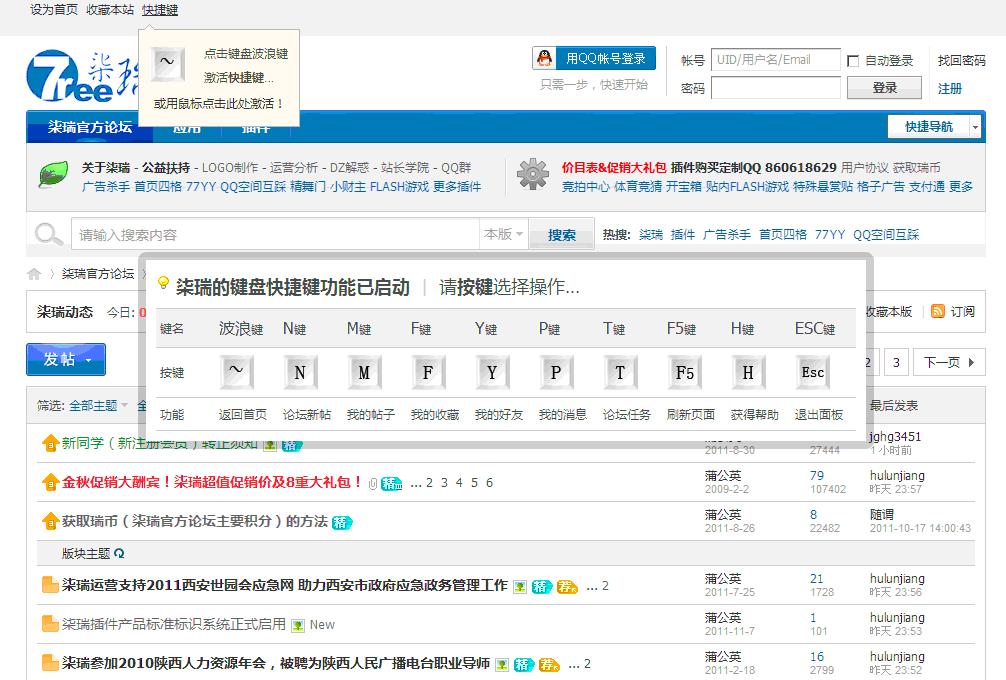This screenshot has height=680, width=1006.
Task: Click the T key for 论坛任务
Action: point(620,372)
